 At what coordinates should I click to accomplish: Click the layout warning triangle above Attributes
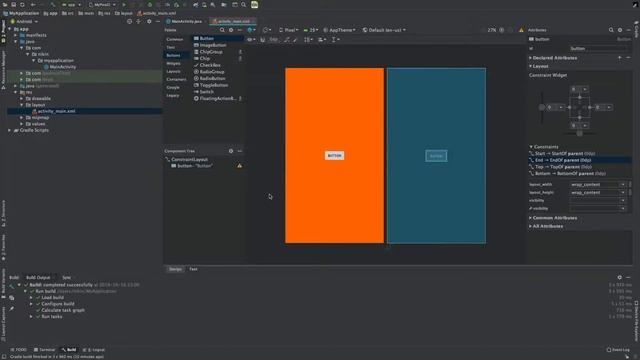click(x=521, y=30)
